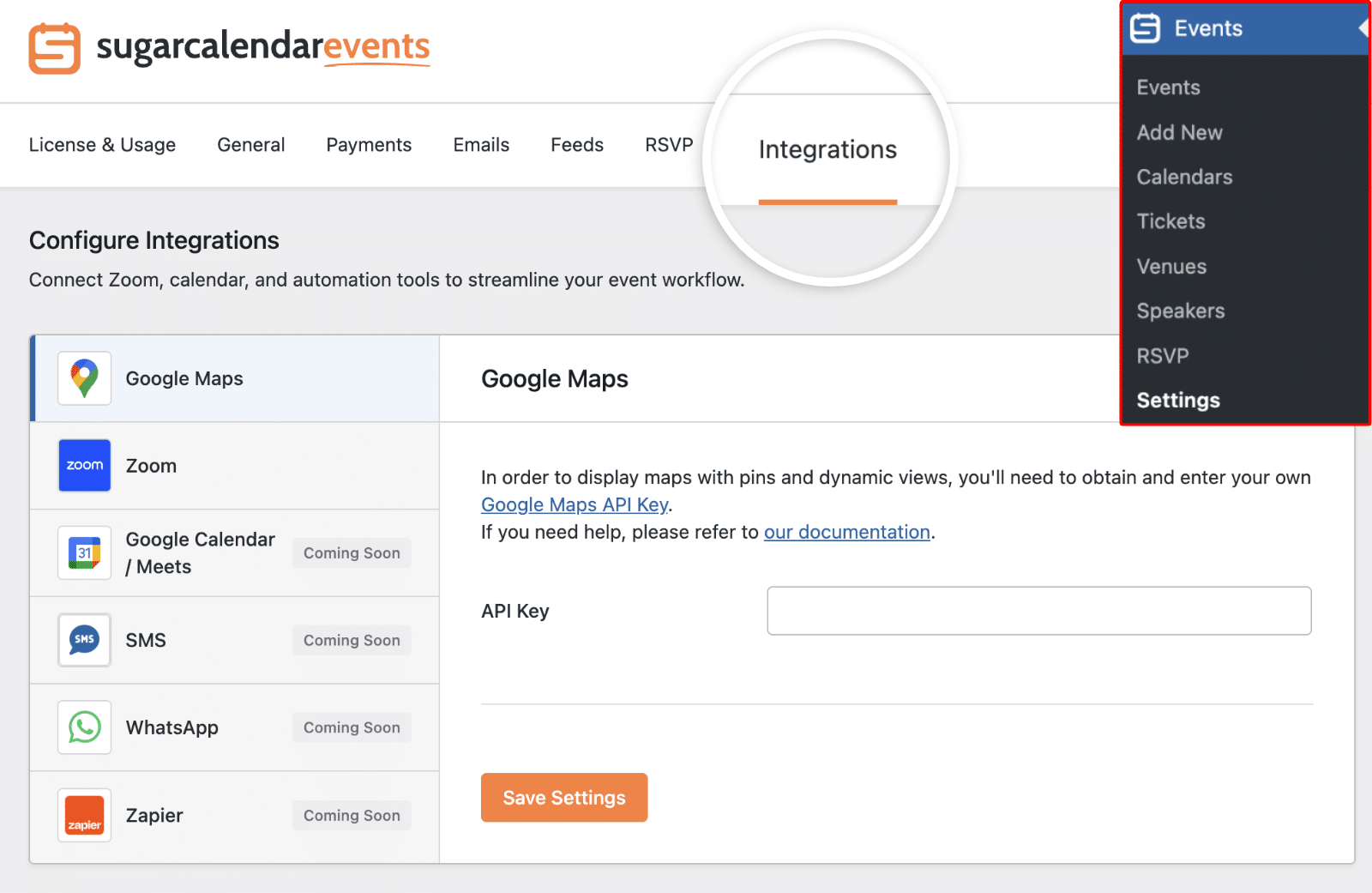Screen dimensions: 1372x893
Task: Select WhatsApp integration row label
Action: point(172,727)
